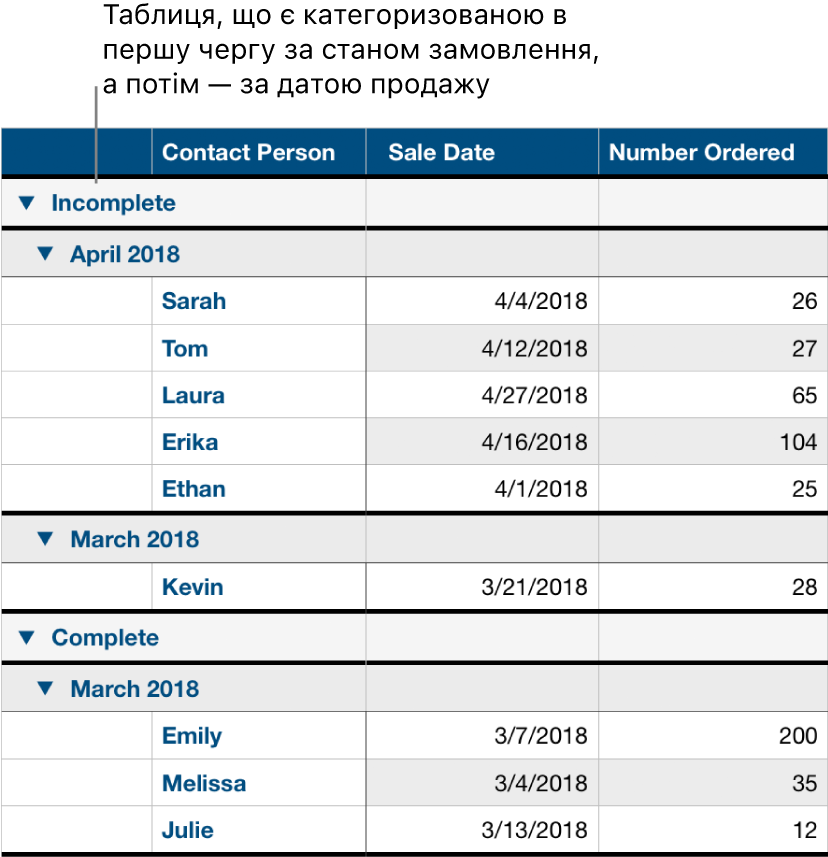Viewport: 828px width, 857px height.
Task: Click the 4/27/2018 sale date cell
Action: point(534,395)
